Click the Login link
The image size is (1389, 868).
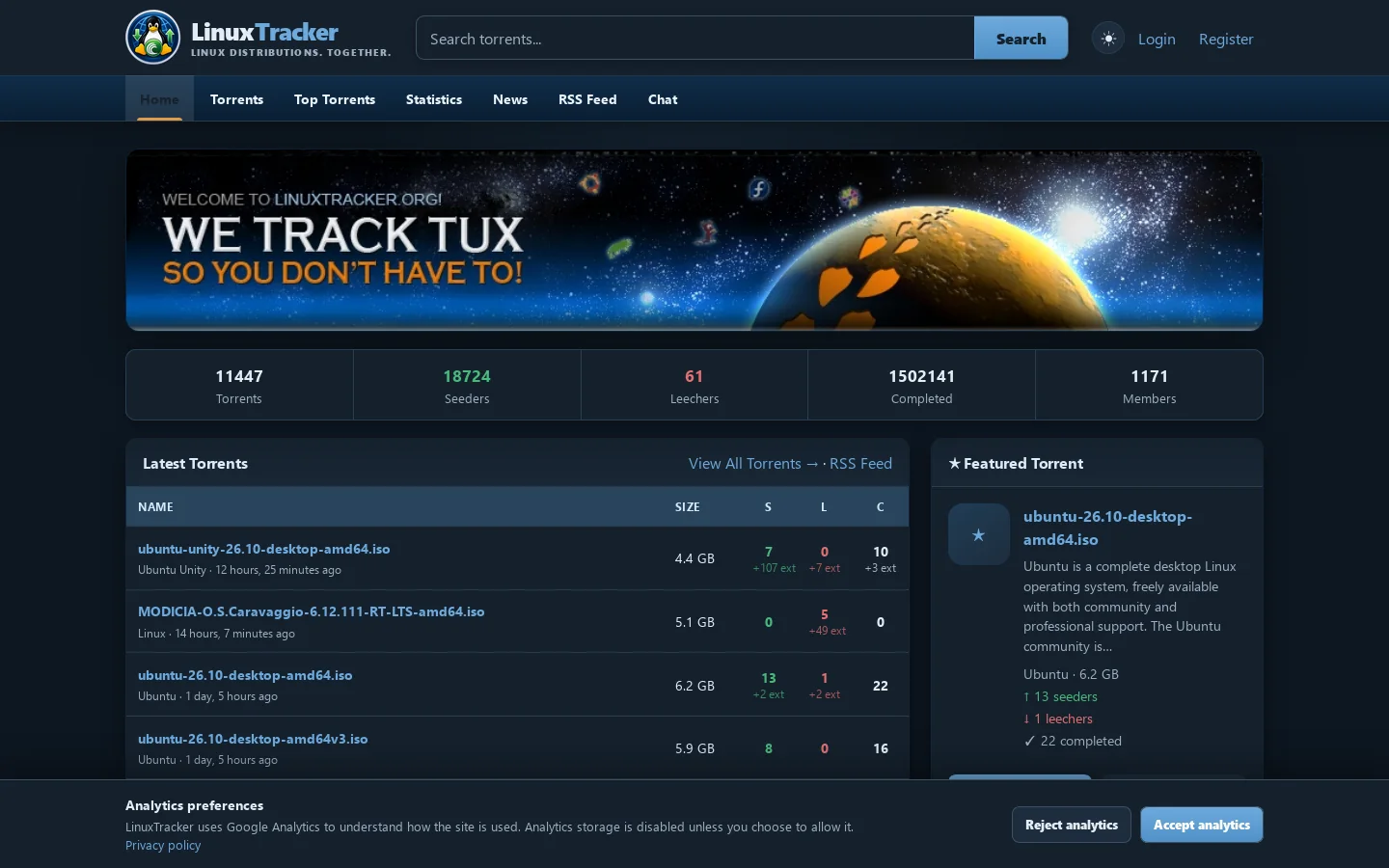coord(1157,39)
